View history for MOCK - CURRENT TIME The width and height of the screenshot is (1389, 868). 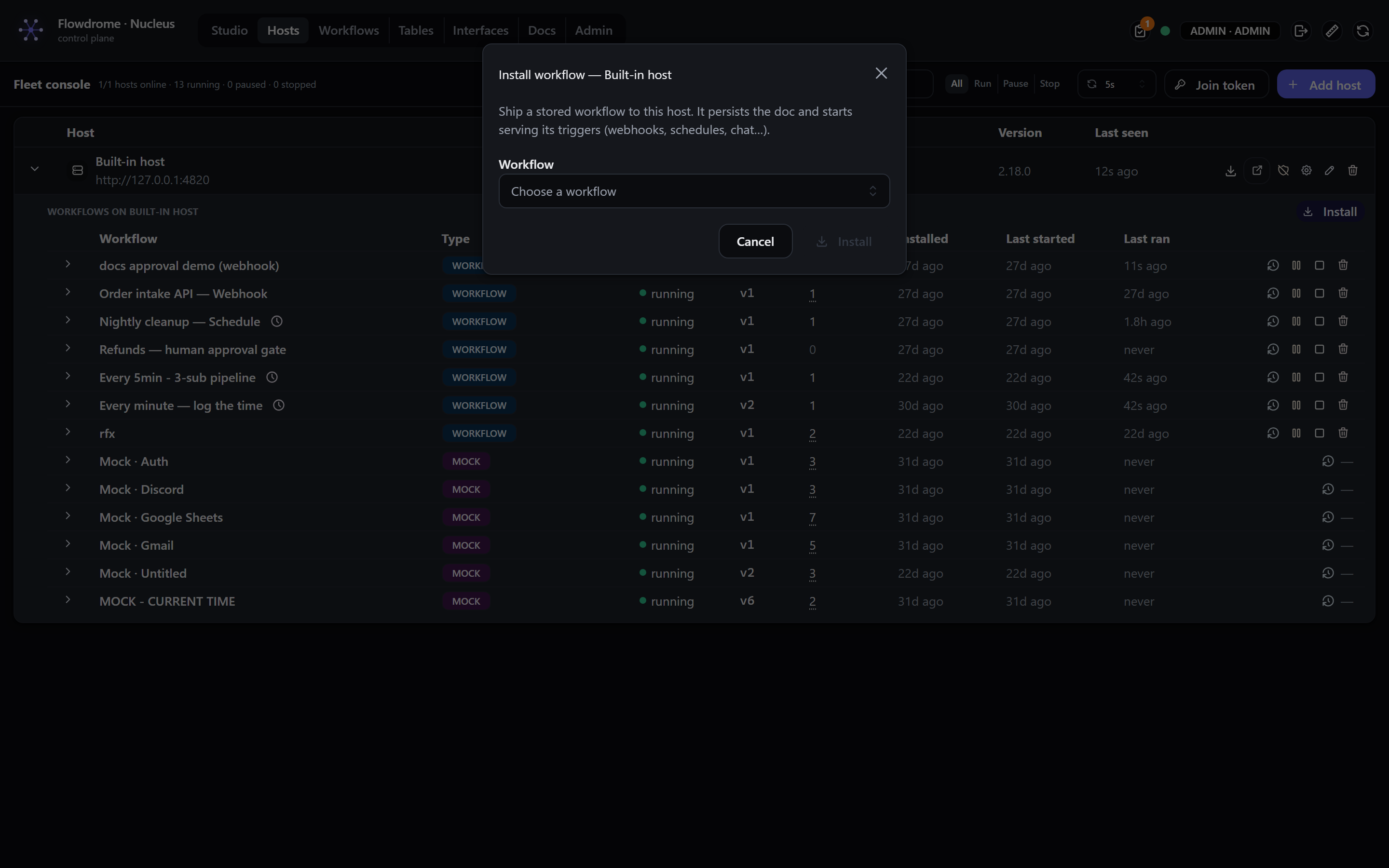click(x=1328, y=601)
